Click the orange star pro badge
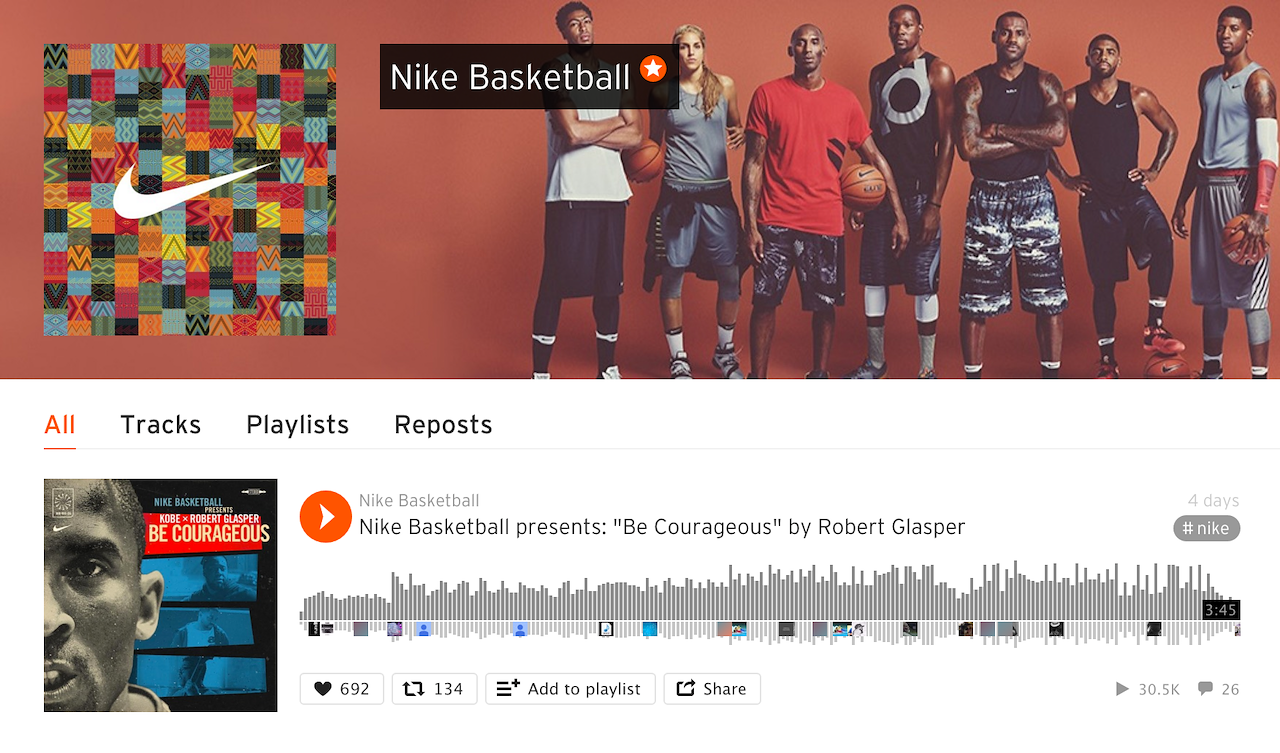Viewport: 1280px width, 753px height. [653, 68]
